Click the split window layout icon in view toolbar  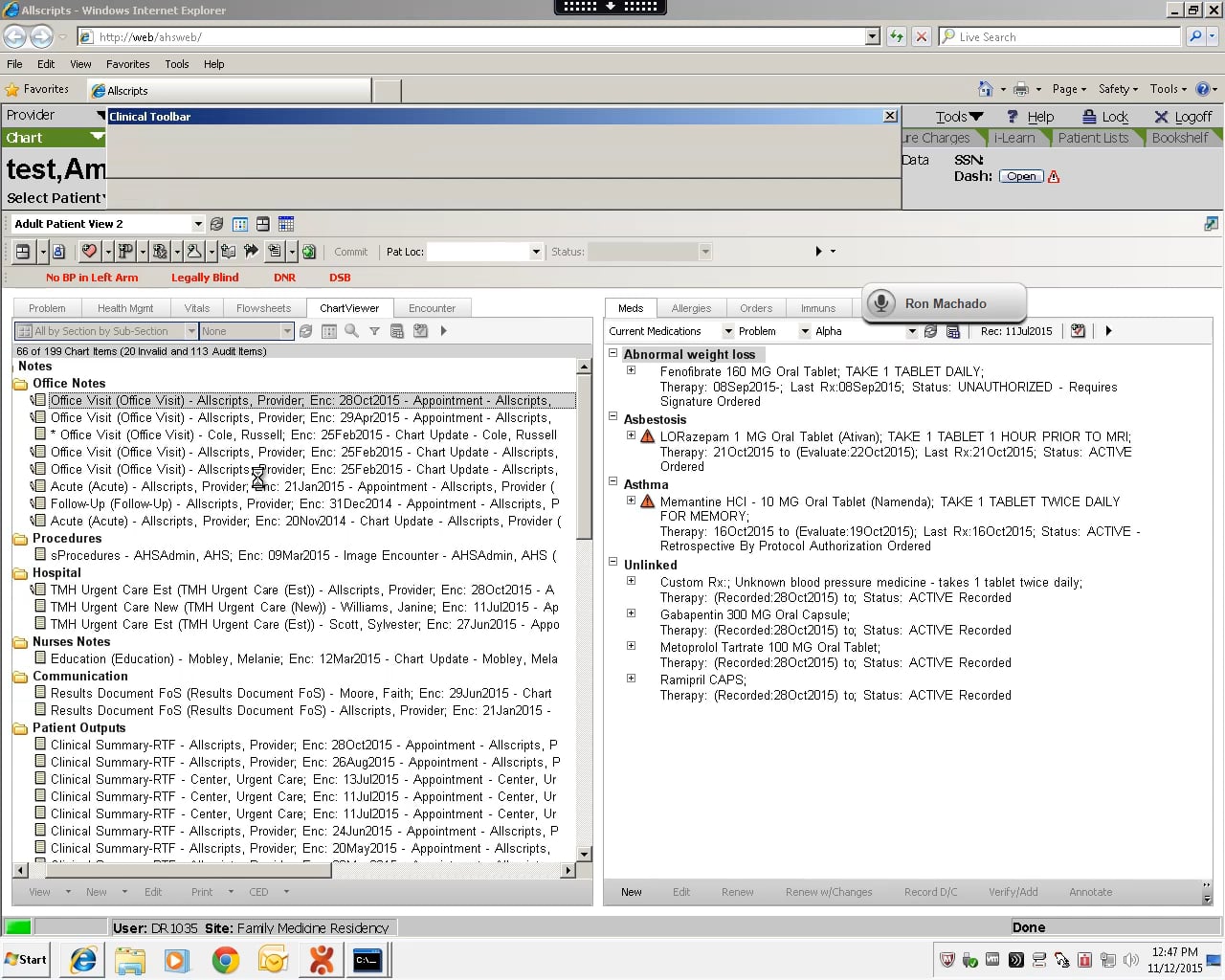[262, 224]
